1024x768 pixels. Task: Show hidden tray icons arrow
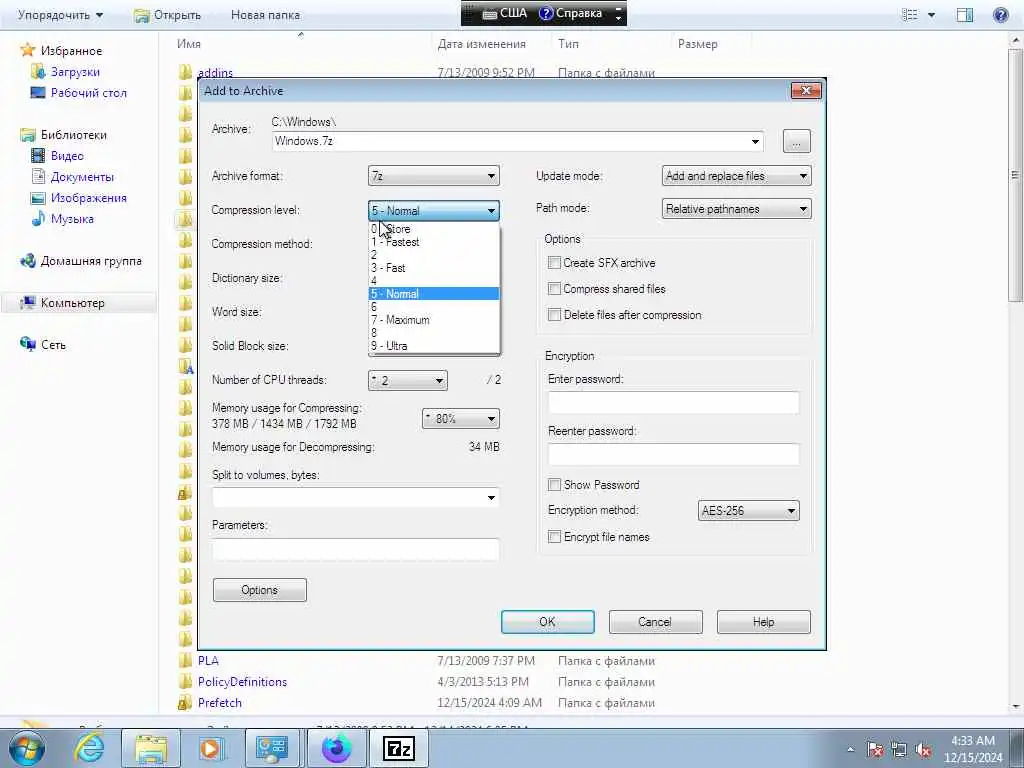850,749
